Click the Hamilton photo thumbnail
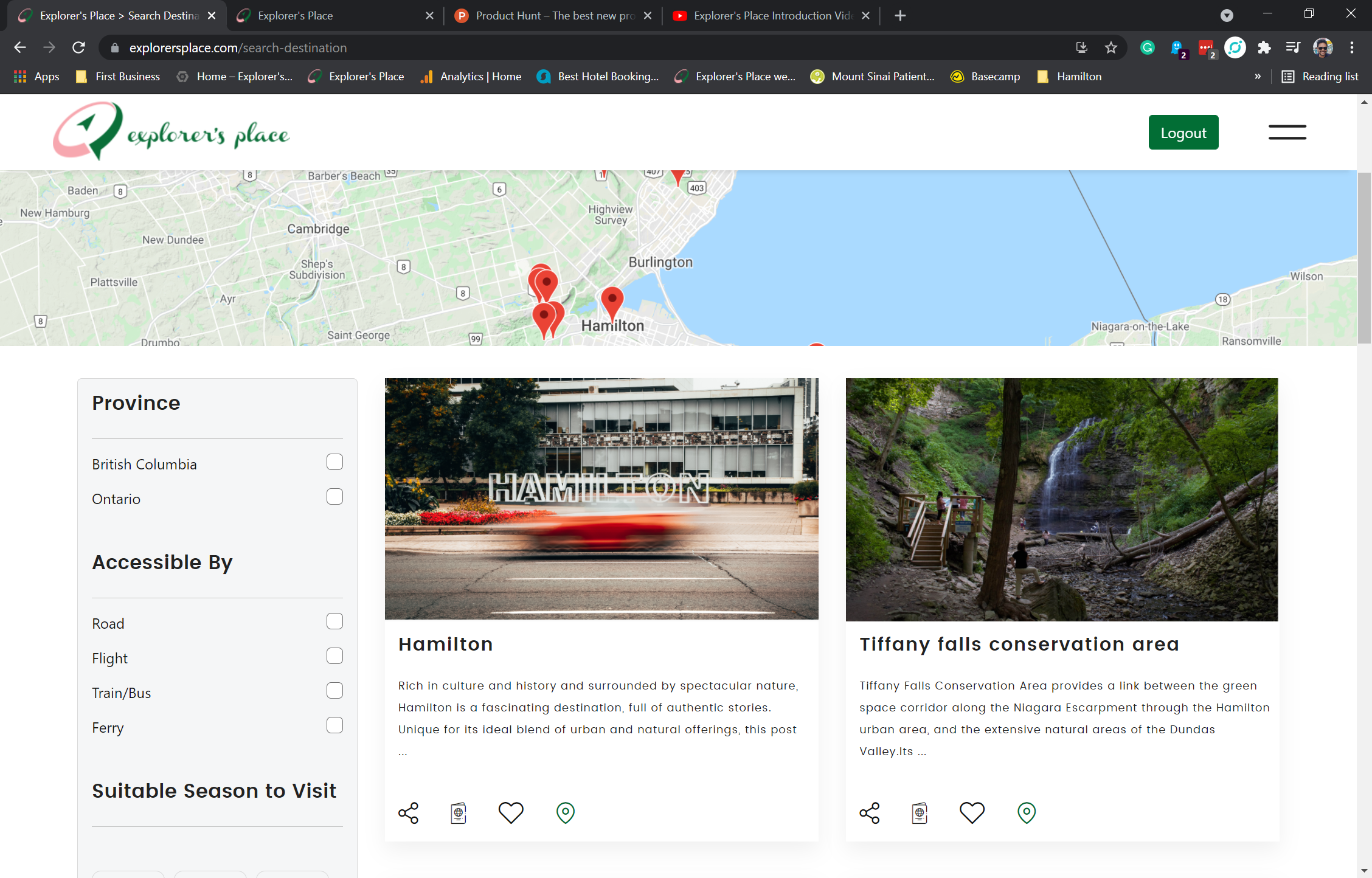This screenshot has width=1372, height=878. tap(601, 499)
